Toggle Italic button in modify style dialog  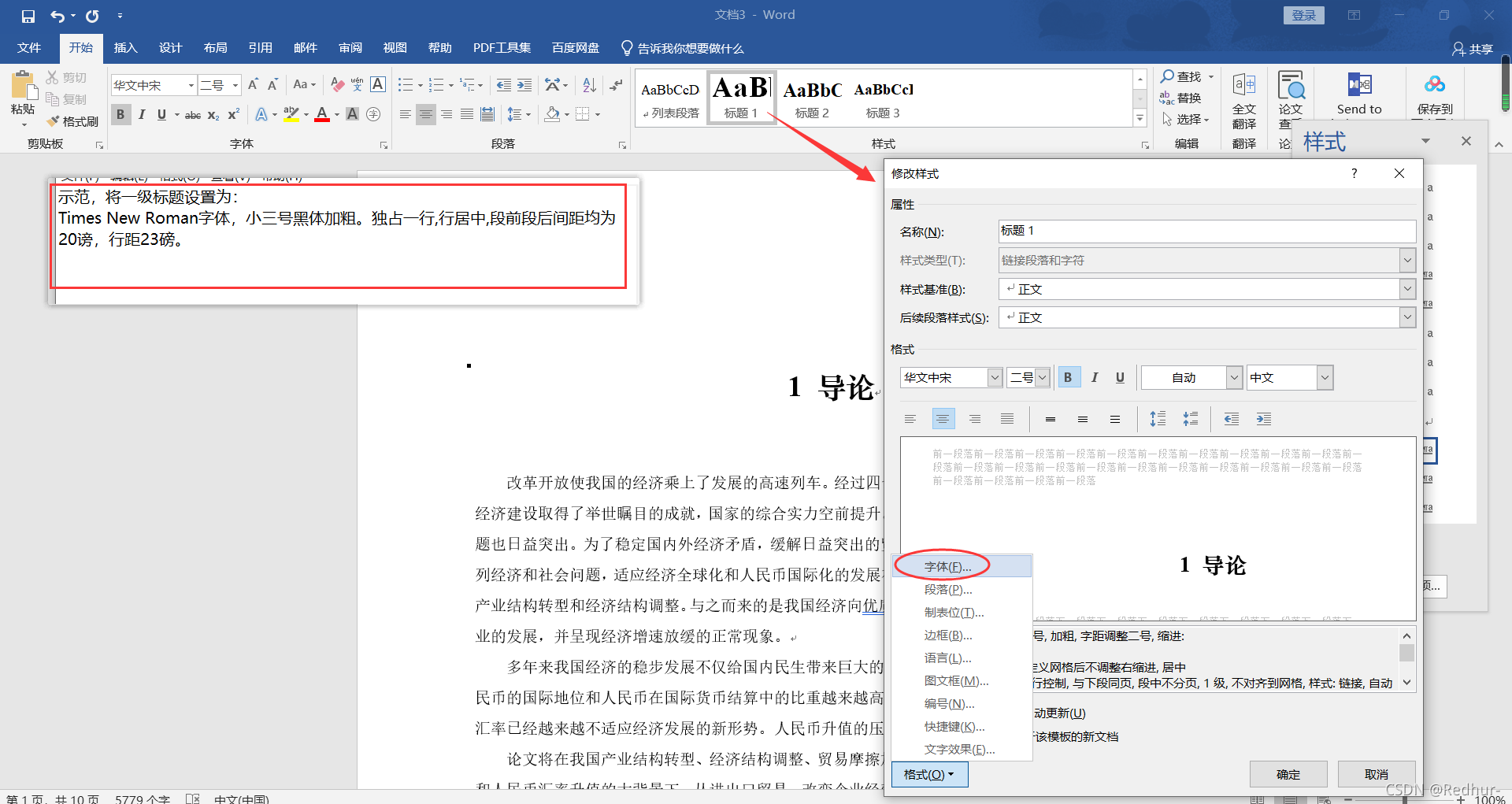pos(1095,378)
